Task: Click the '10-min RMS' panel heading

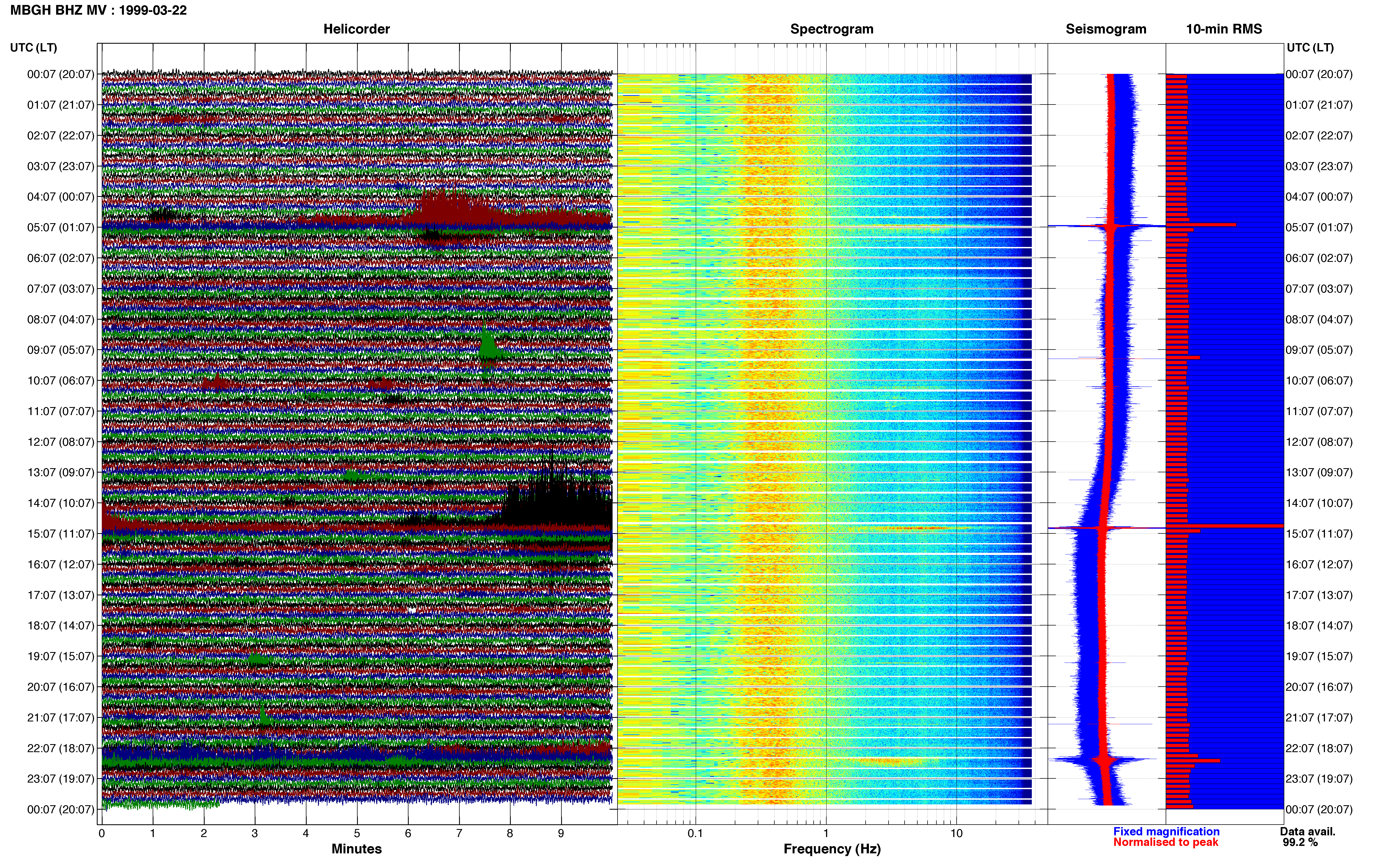Action: click(x=1224, y=29)
